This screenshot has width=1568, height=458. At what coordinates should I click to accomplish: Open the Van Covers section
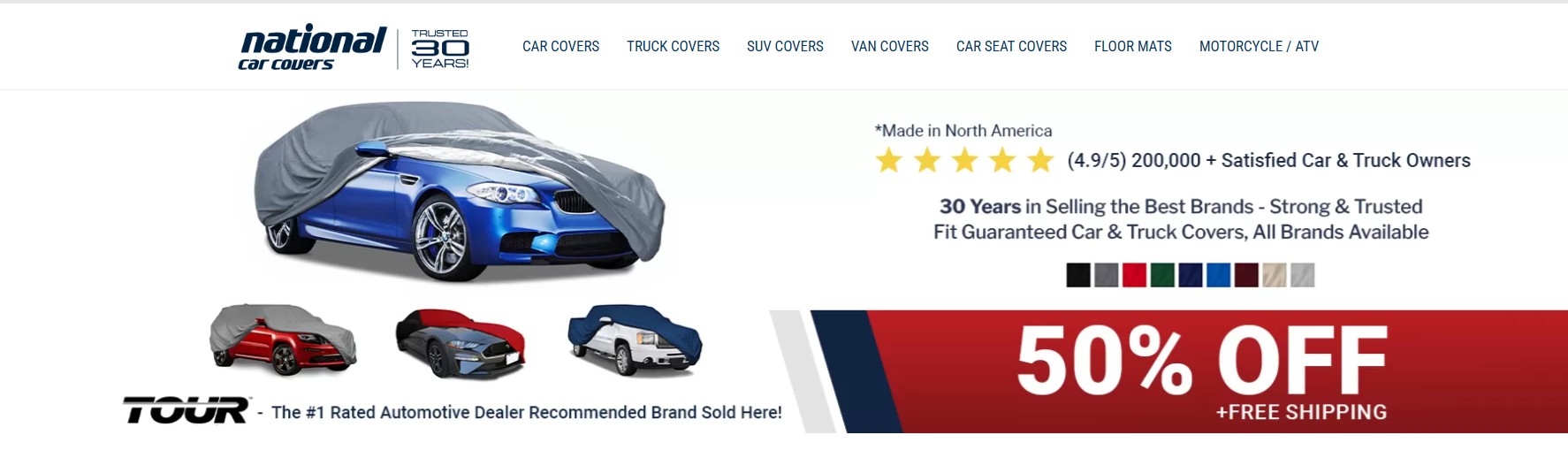point(889,46)
